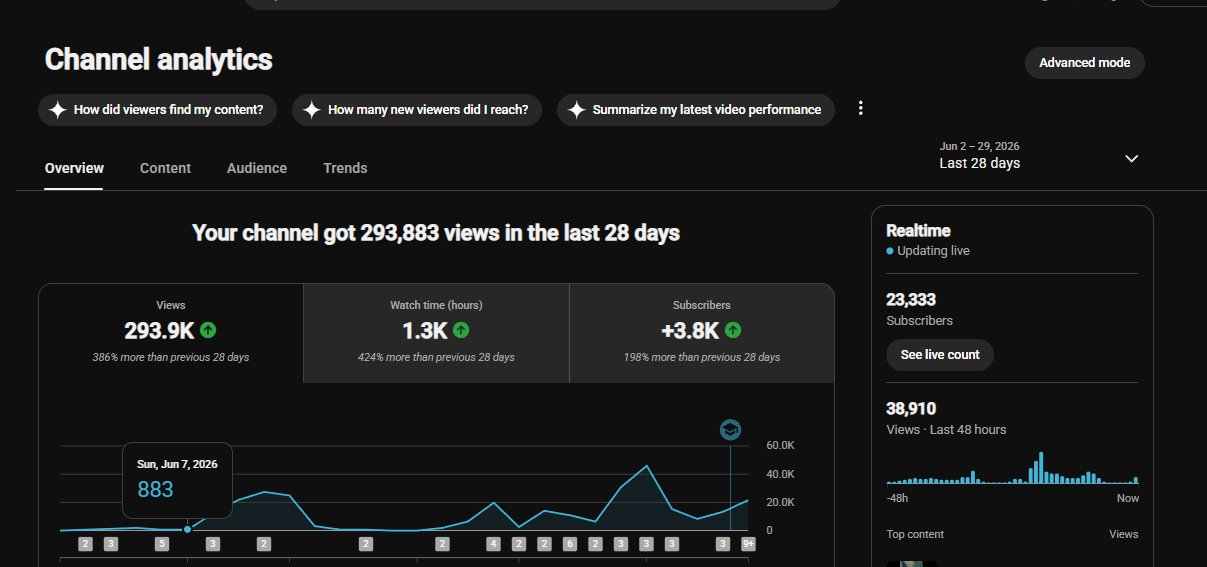Click the Sun, Jun 7, 2026 tooltip
Viewport: 1207px width, 567px height.
(177, 480)
